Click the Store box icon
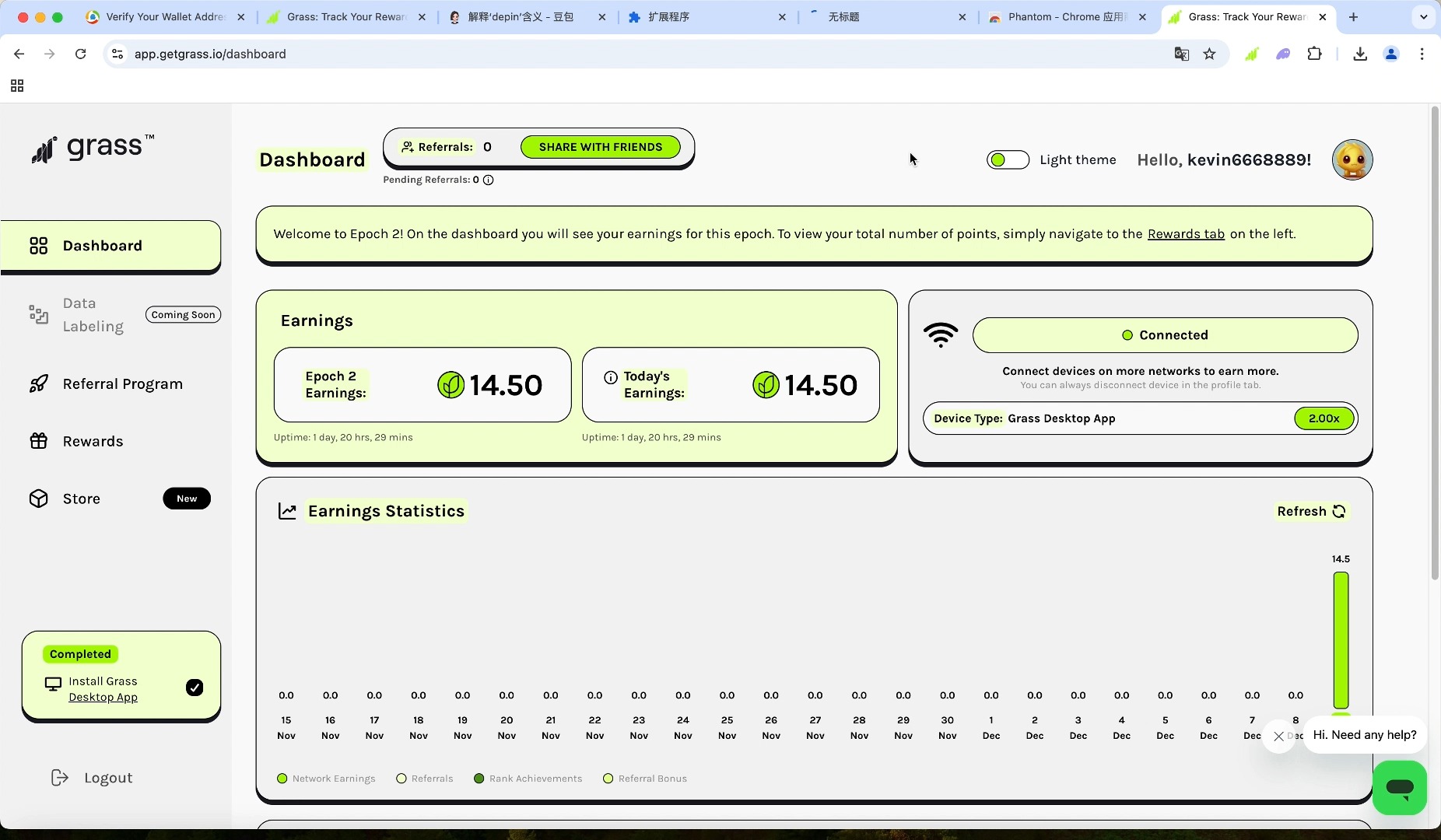Screen dimensions: 1441x840 [x=39, y=499]
